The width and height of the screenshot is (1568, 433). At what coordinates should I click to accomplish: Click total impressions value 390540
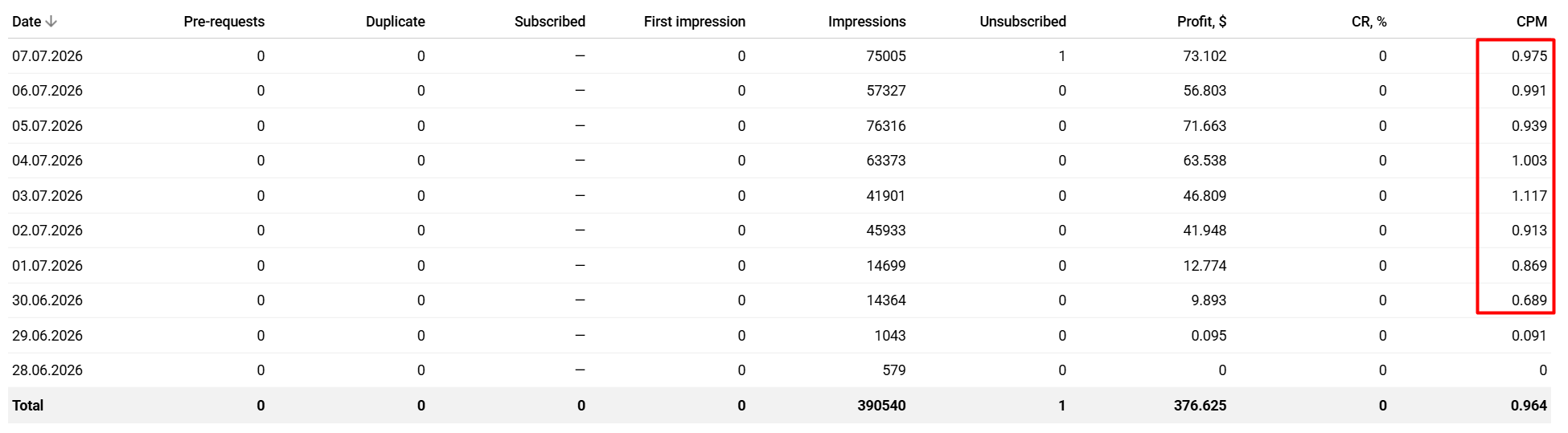[x=881, y=406]
